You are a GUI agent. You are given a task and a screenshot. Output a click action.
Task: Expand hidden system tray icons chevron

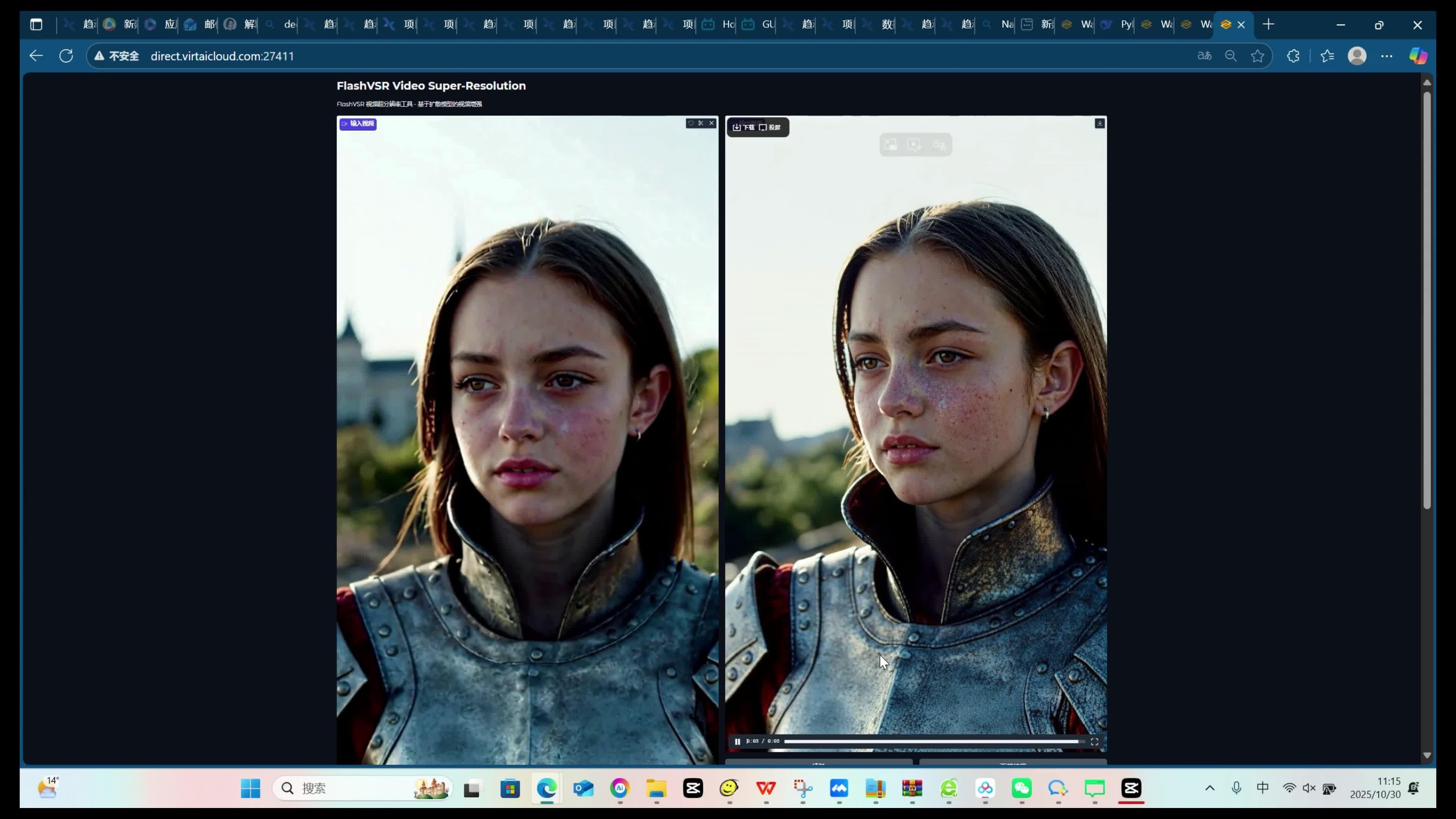coord(1210,788)
